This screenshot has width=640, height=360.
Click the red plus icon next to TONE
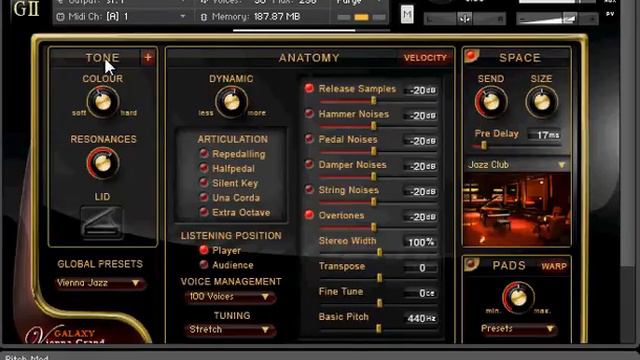[x=148, y=58]
